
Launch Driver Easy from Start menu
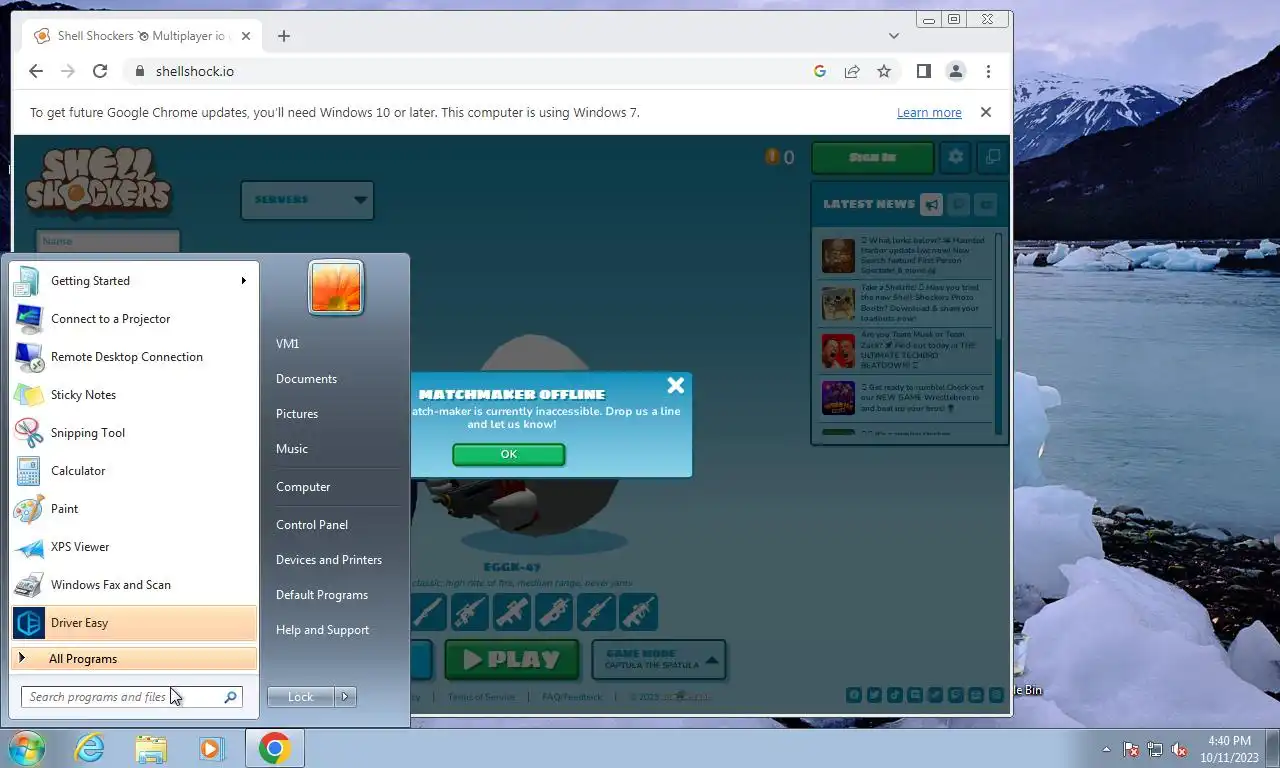pos(134,623)
